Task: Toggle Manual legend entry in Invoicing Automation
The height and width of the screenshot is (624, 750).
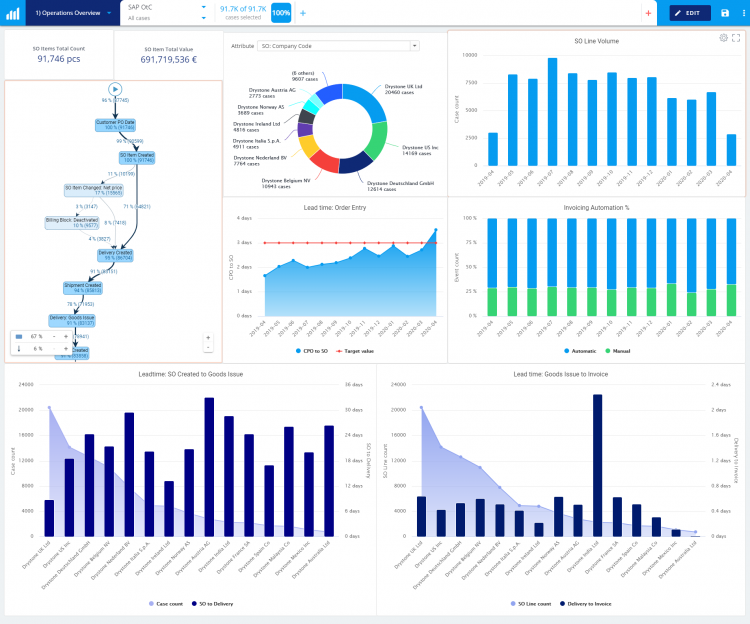Action: point(618,351)
